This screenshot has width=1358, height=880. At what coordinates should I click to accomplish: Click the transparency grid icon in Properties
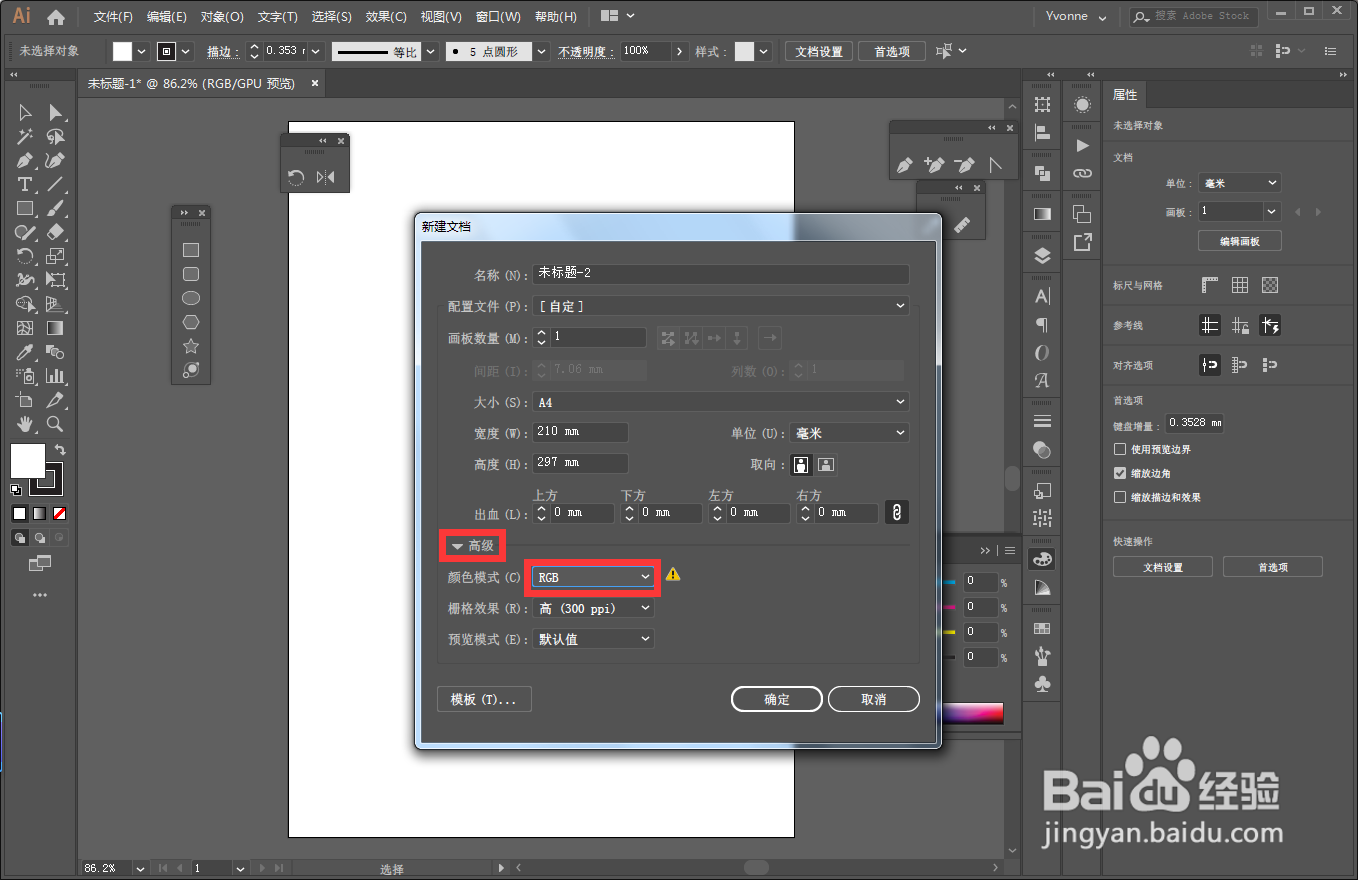(1270, 285)
